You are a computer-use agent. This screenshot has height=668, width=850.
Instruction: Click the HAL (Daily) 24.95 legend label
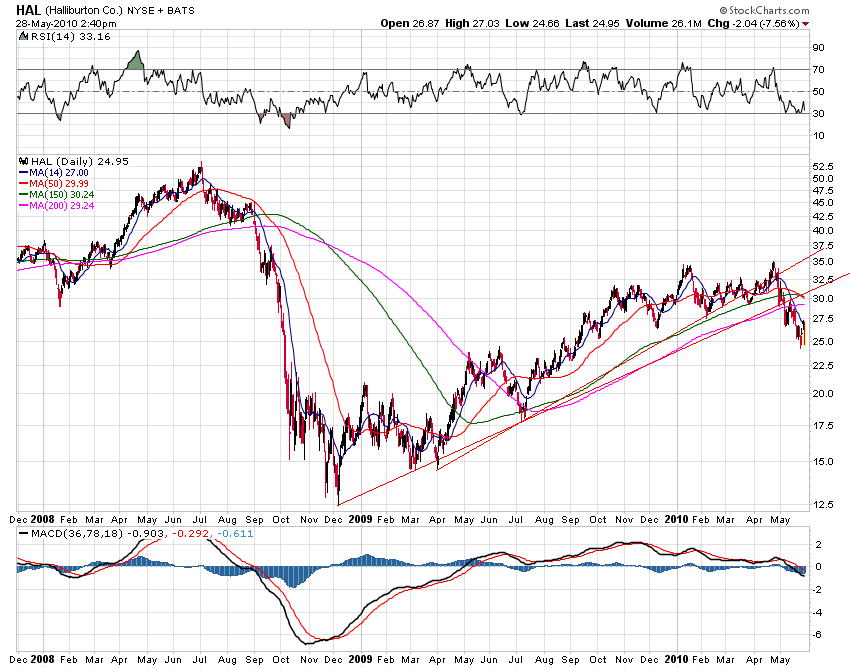tap(80, 162)
